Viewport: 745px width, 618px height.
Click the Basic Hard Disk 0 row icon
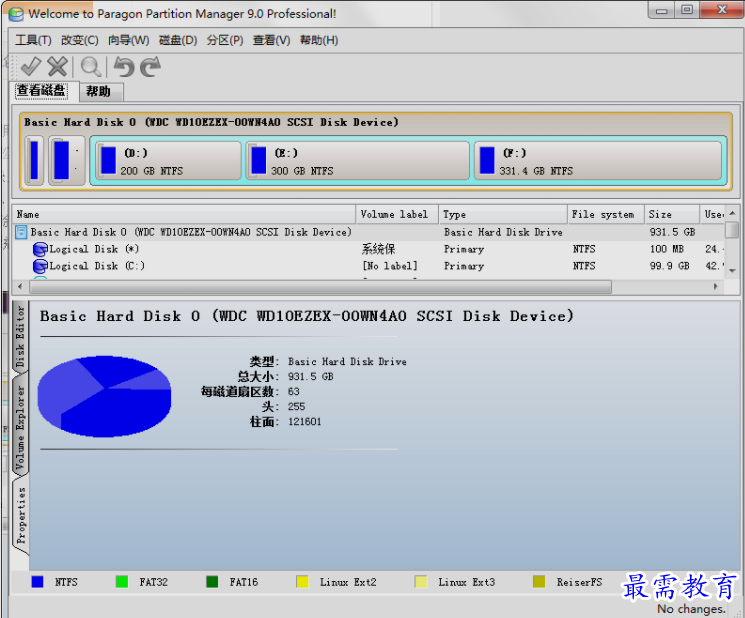pos(21,232)
